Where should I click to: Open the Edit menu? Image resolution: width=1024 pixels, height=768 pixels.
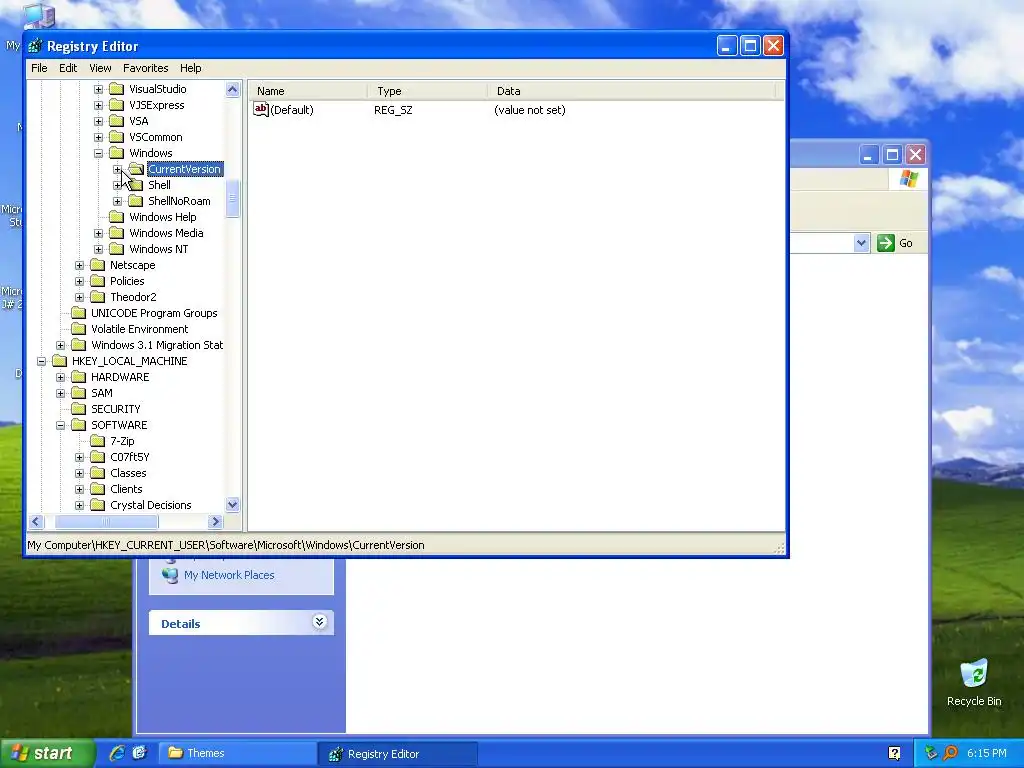68,68
